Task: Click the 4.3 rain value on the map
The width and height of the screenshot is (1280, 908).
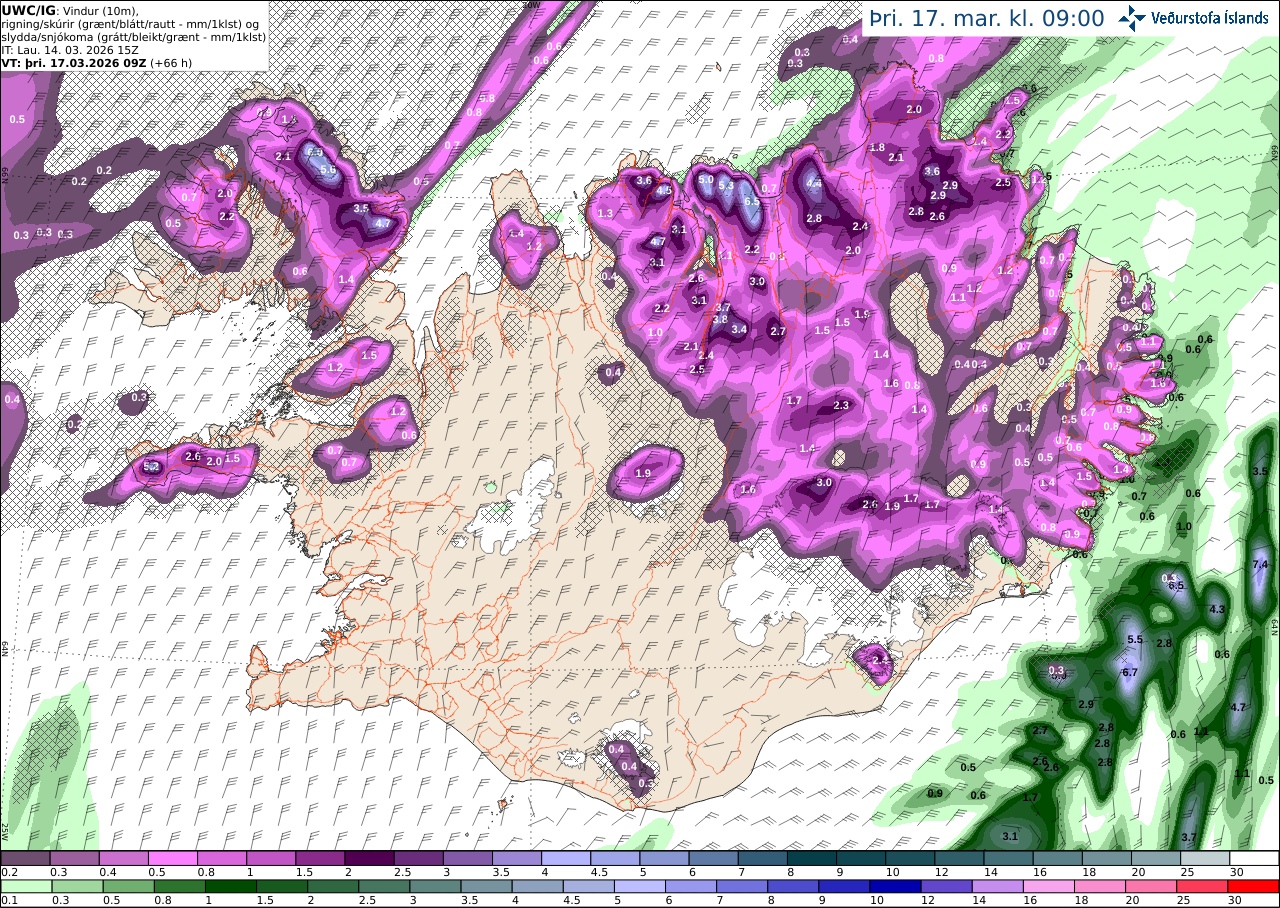Action: coord(1217,609)
